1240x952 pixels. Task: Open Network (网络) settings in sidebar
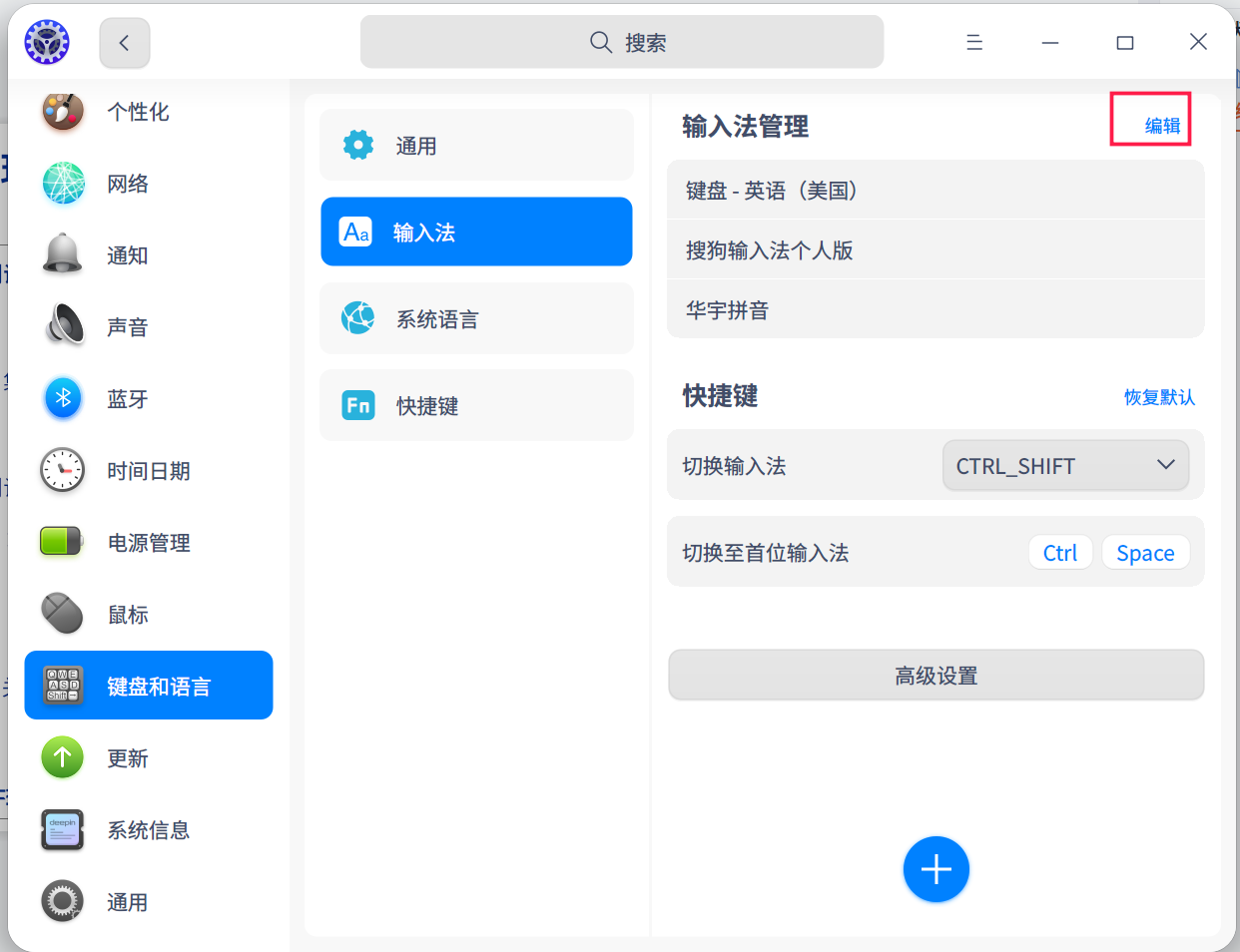[63, 184]
